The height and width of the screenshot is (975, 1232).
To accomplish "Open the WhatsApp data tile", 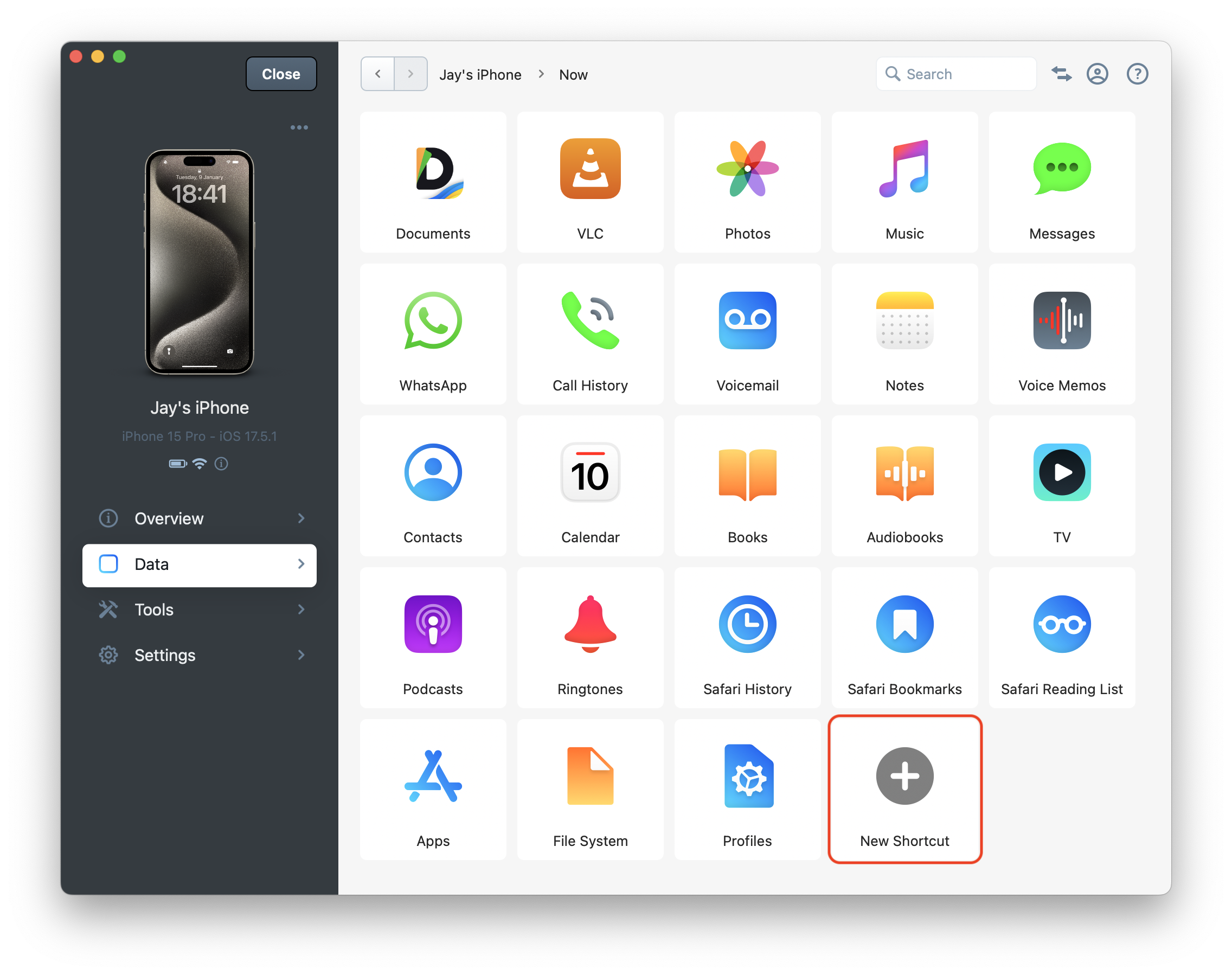I will [433, 334].
